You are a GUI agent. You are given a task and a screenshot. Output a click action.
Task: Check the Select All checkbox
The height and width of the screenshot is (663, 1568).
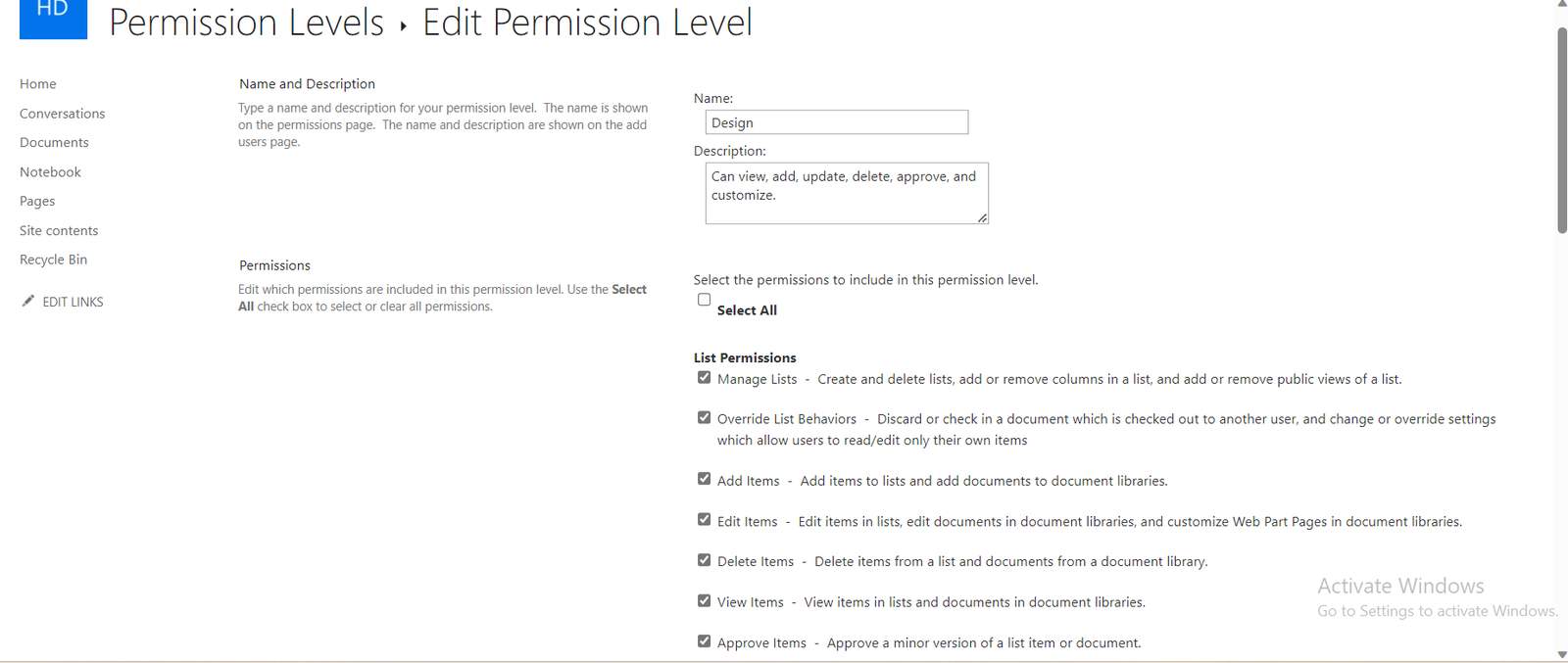coord(704,300)
